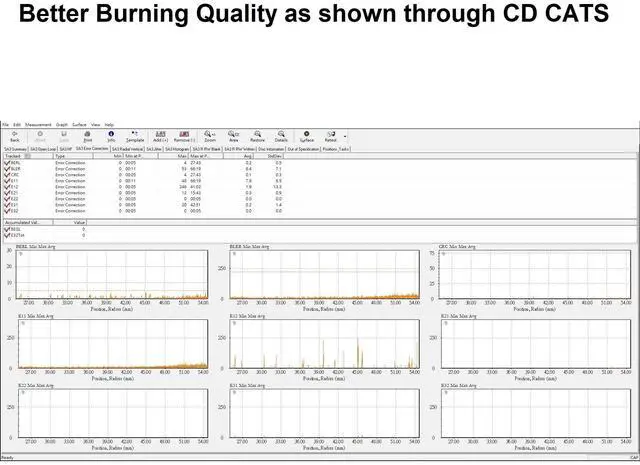Uncheck the CRC tracked checkbox
The image size is (640, 465).
click(x=7, y=175)
